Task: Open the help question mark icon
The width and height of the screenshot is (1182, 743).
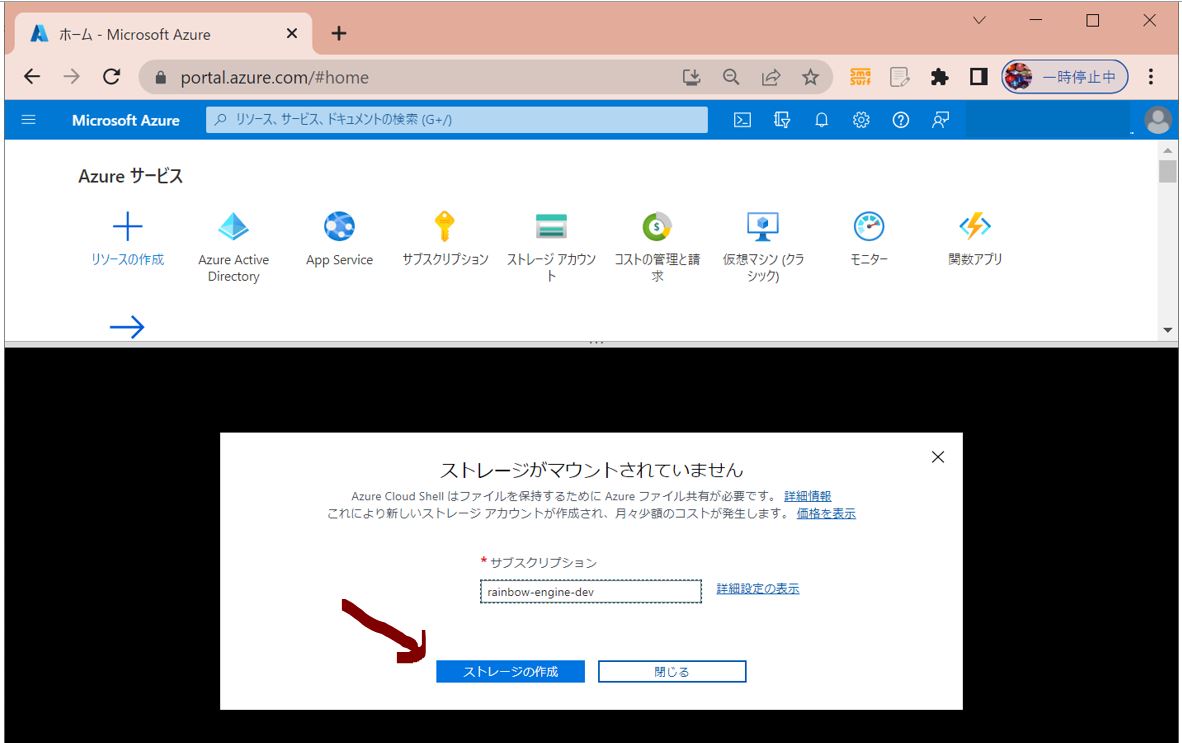Action: coord(901,120)
